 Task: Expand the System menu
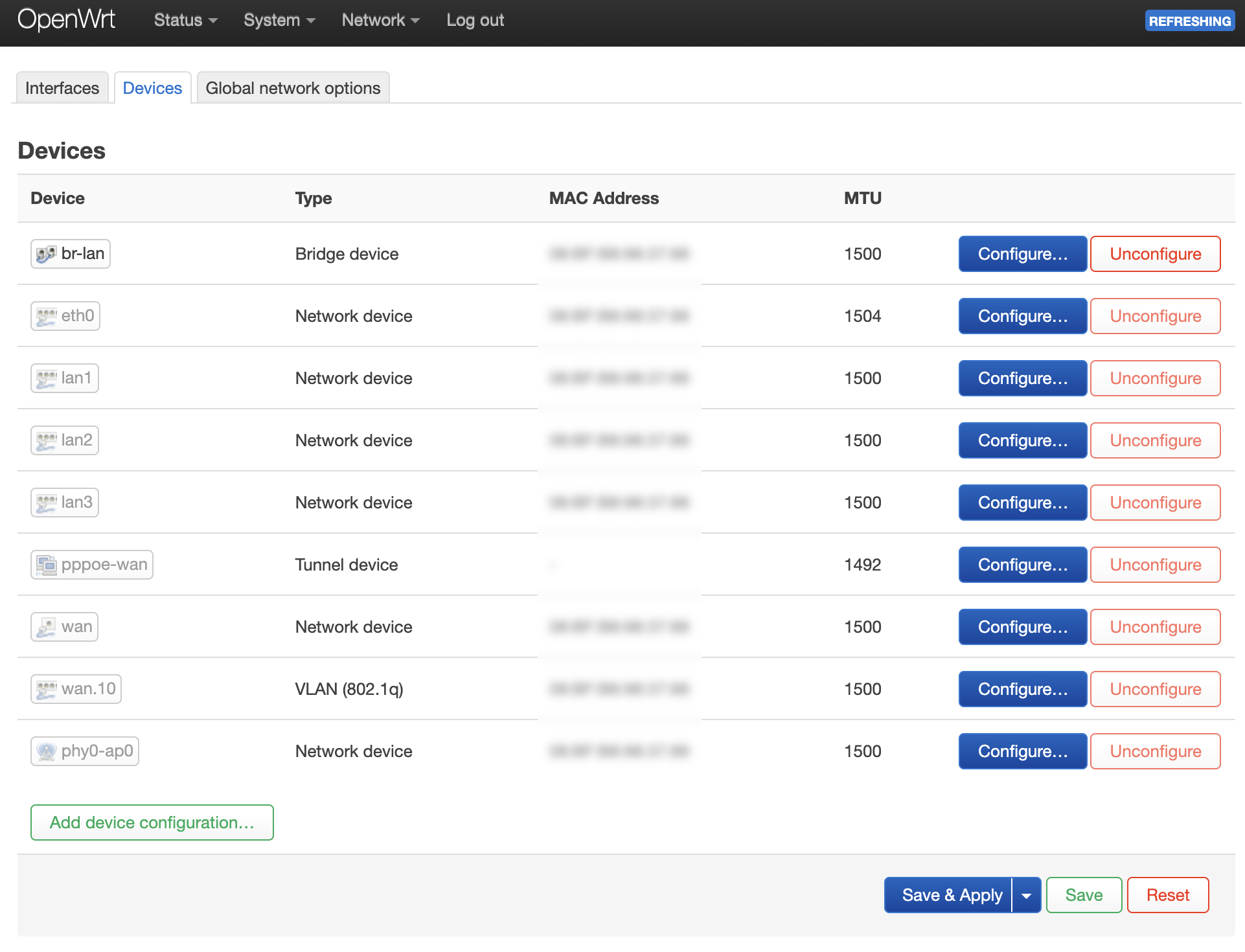coord(279,21)
